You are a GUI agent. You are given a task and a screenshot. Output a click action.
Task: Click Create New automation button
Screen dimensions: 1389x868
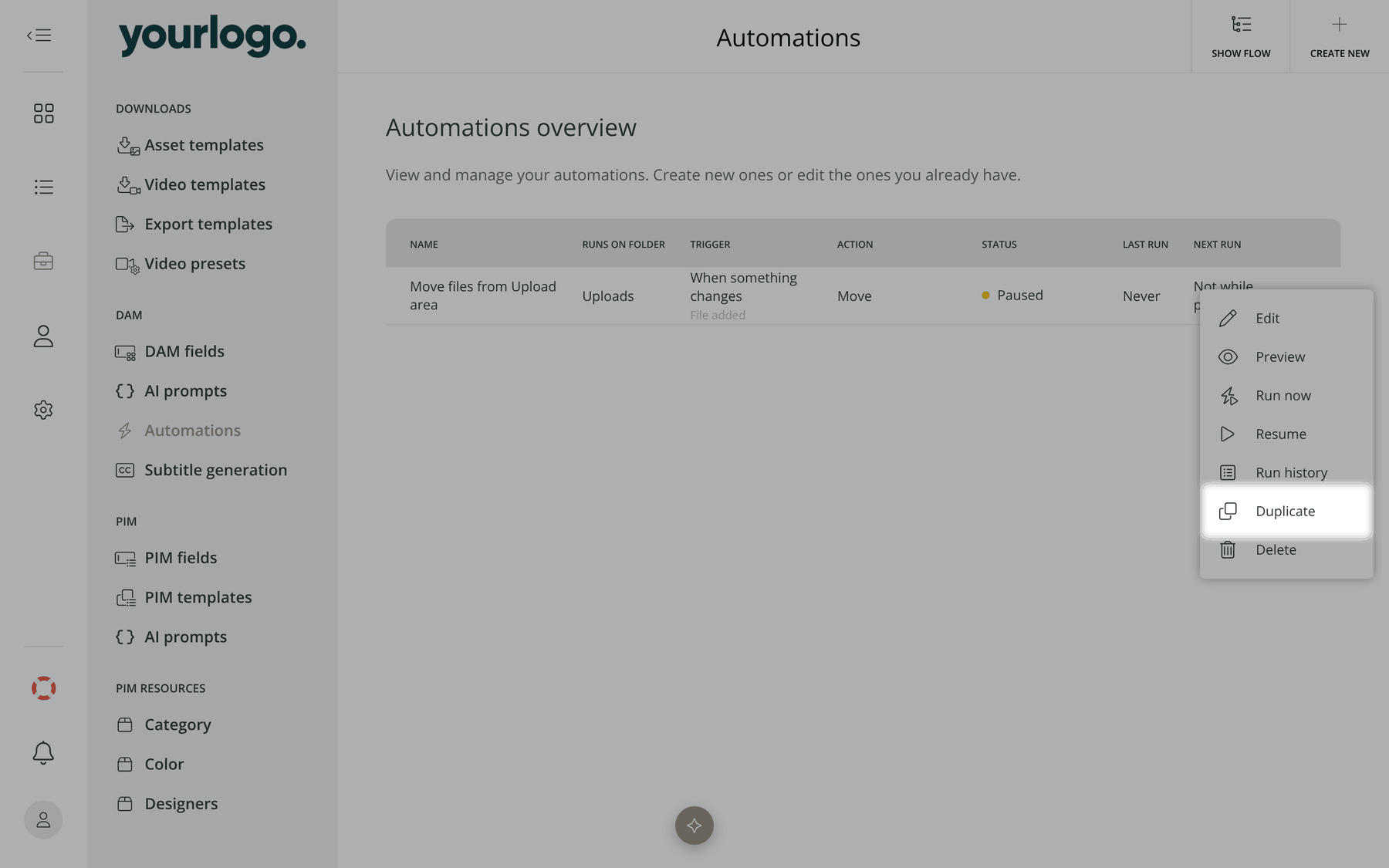(1340, 36)
